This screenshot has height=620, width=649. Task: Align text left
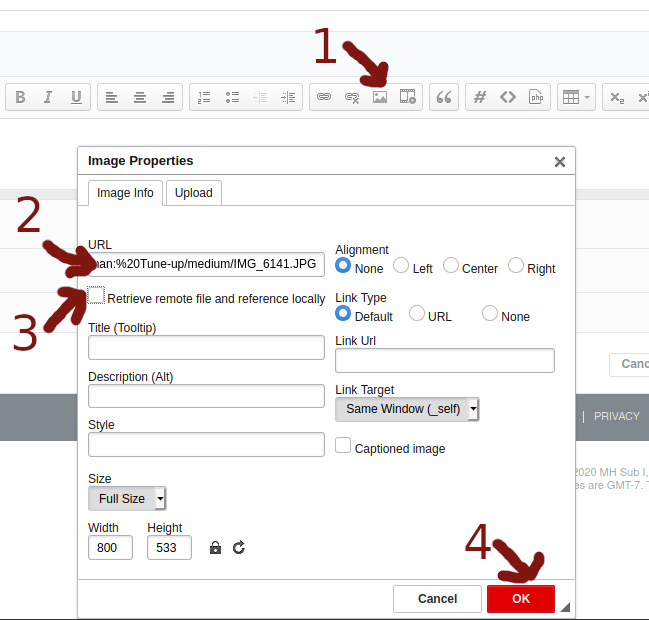[x=112, y=97]
